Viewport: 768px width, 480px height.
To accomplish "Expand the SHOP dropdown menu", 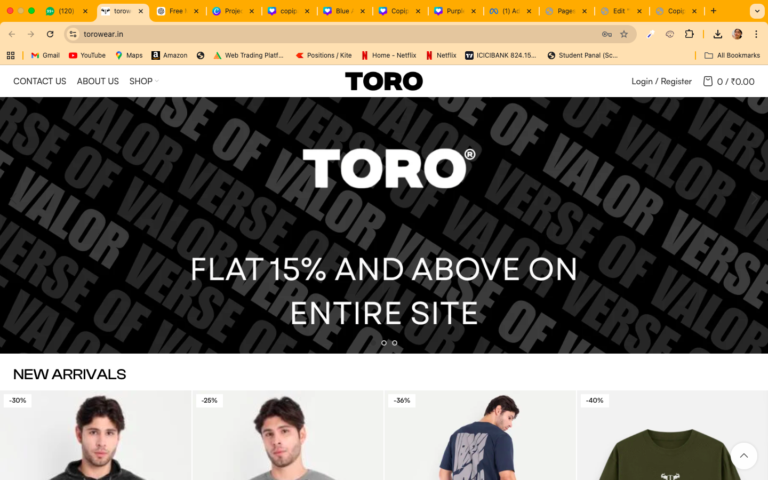I will click(144, 81).
